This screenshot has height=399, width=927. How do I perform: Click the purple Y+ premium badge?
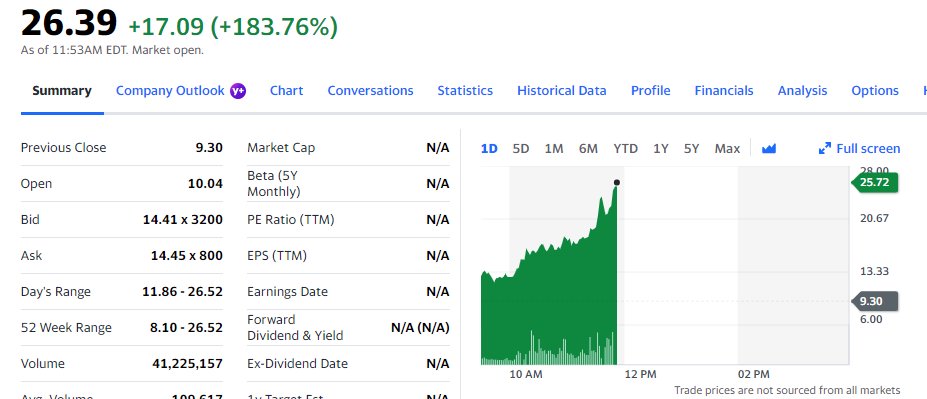(238, 91)
